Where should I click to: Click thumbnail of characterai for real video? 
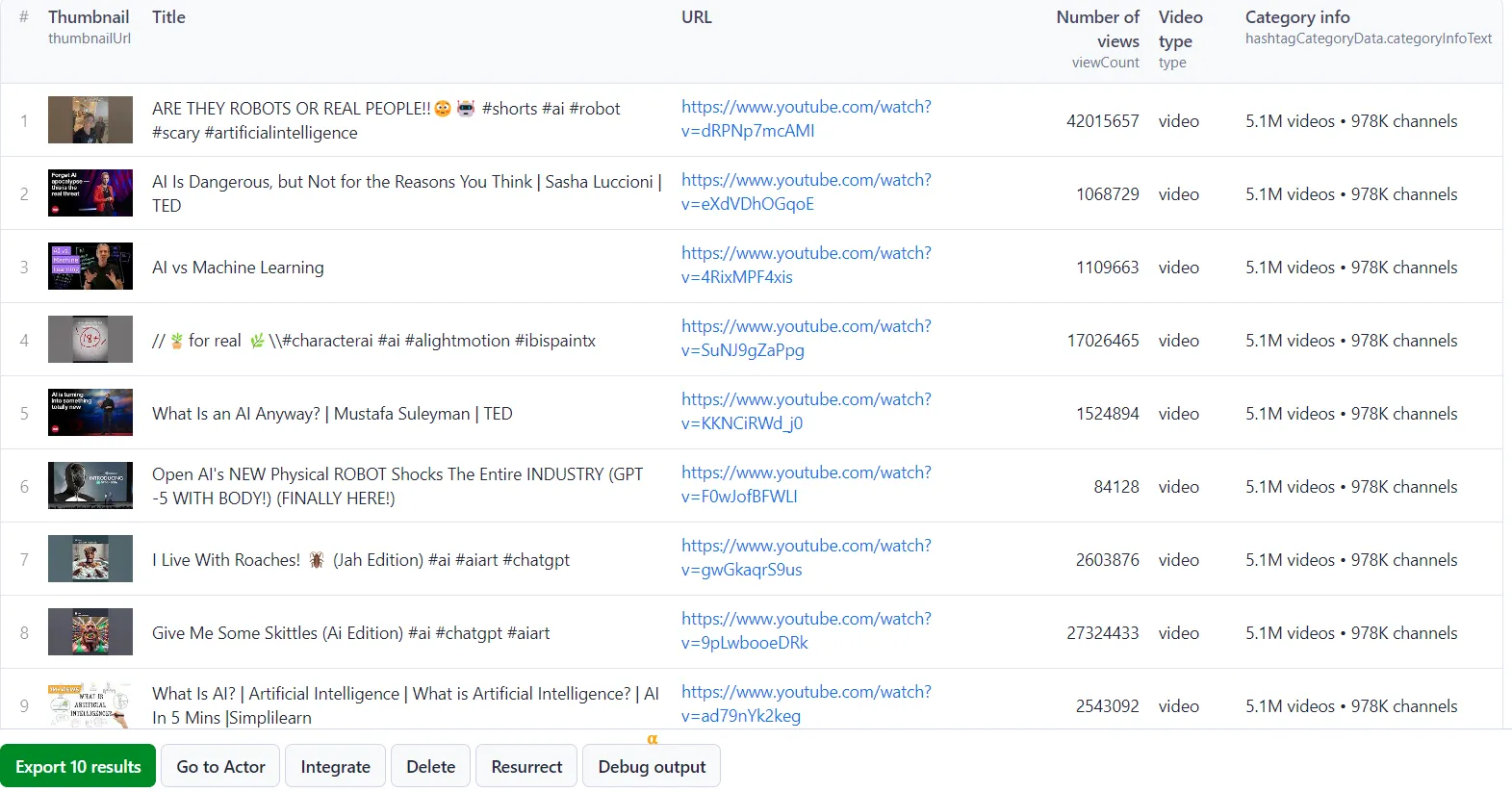90,340
